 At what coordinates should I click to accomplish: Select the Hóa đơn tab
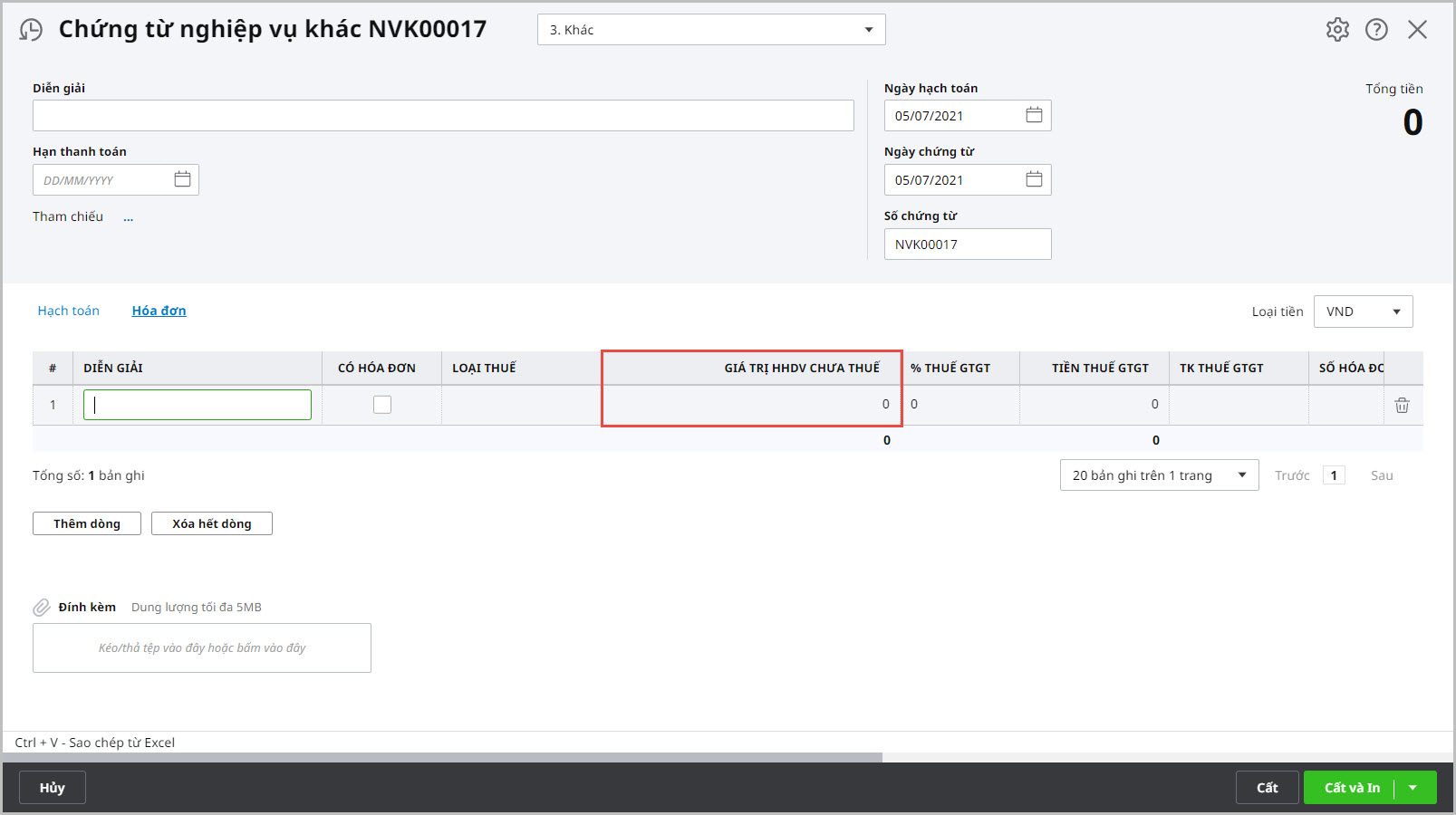click(159, 311)
